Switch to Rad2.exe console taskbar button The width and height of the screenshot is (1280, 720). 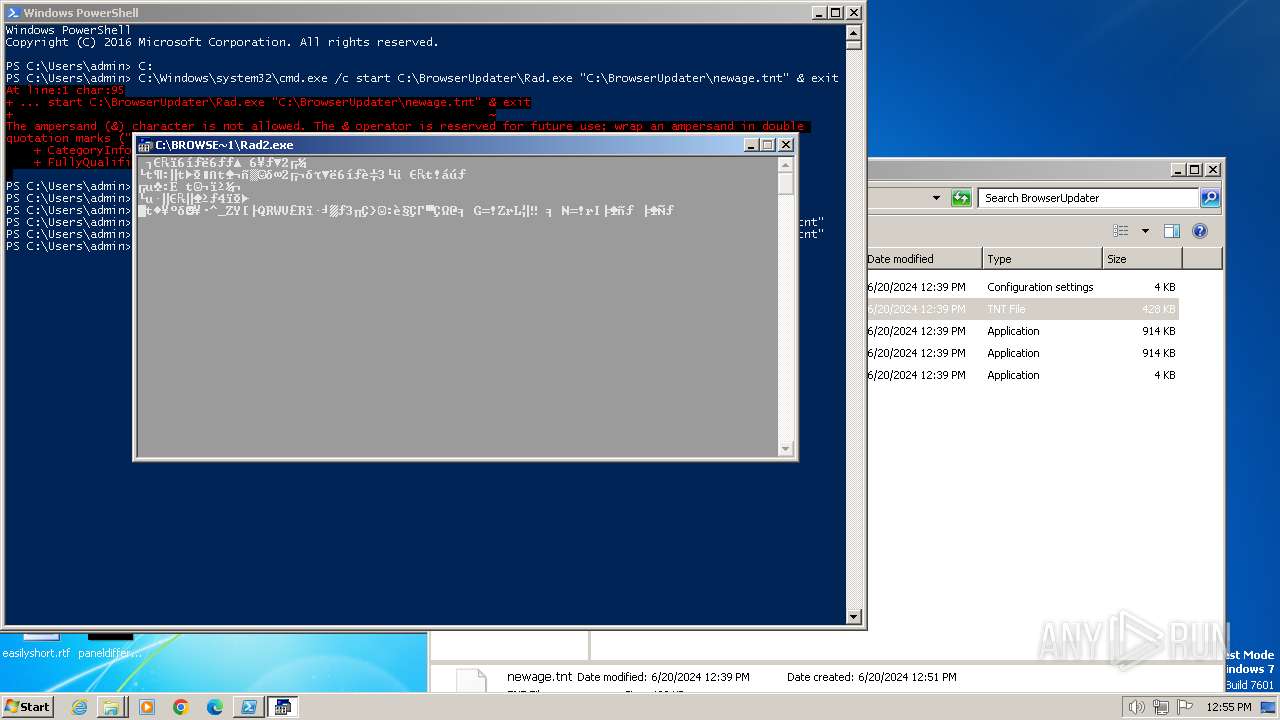(x=283, y=707)
